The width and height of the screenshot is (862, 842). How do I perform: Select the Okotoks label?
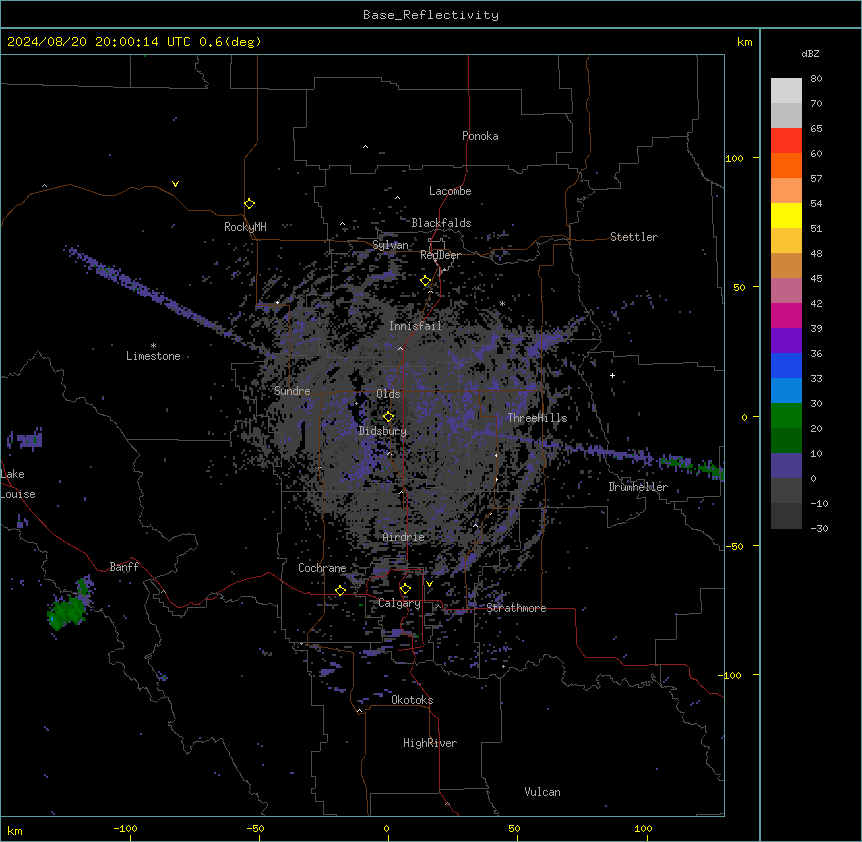pyautogui.click(x=412, y=700)
